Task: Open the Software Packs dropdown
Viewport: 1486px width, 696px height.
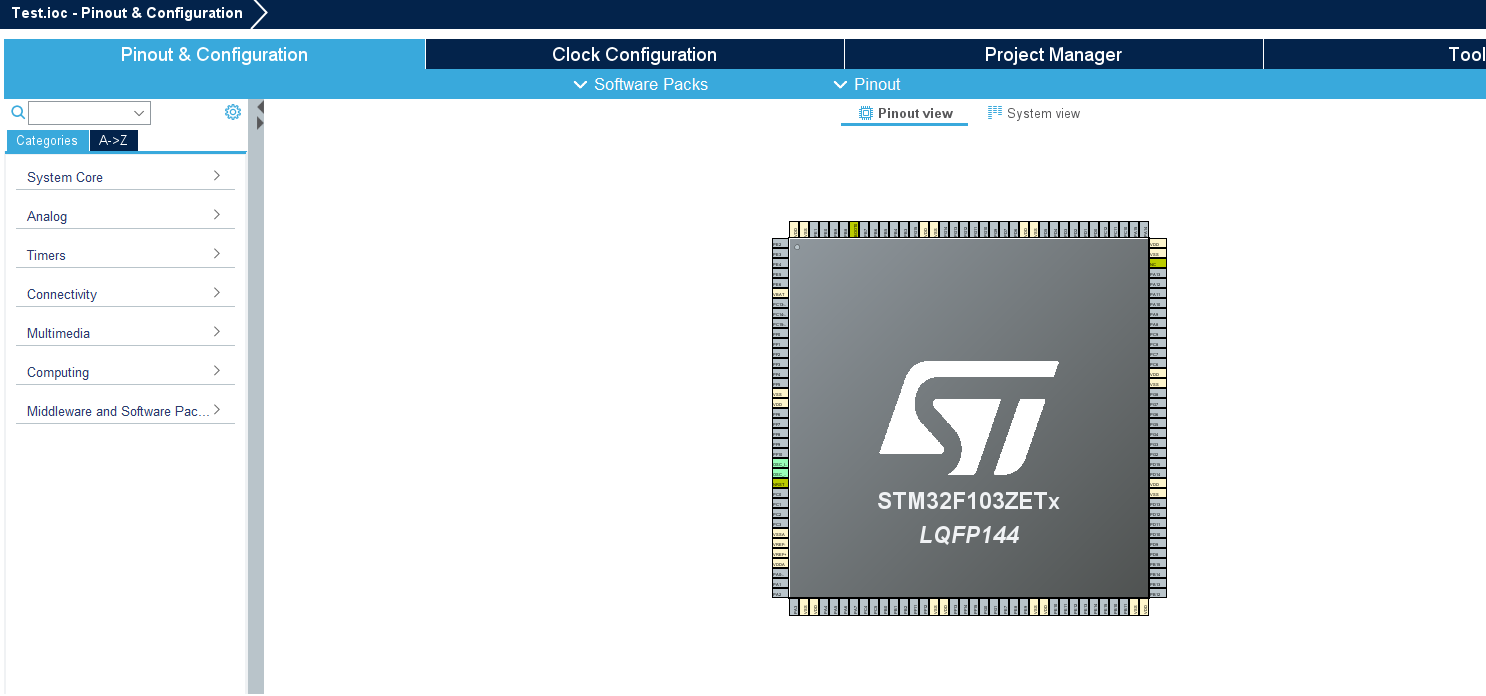Action: (x=640, y=84)
